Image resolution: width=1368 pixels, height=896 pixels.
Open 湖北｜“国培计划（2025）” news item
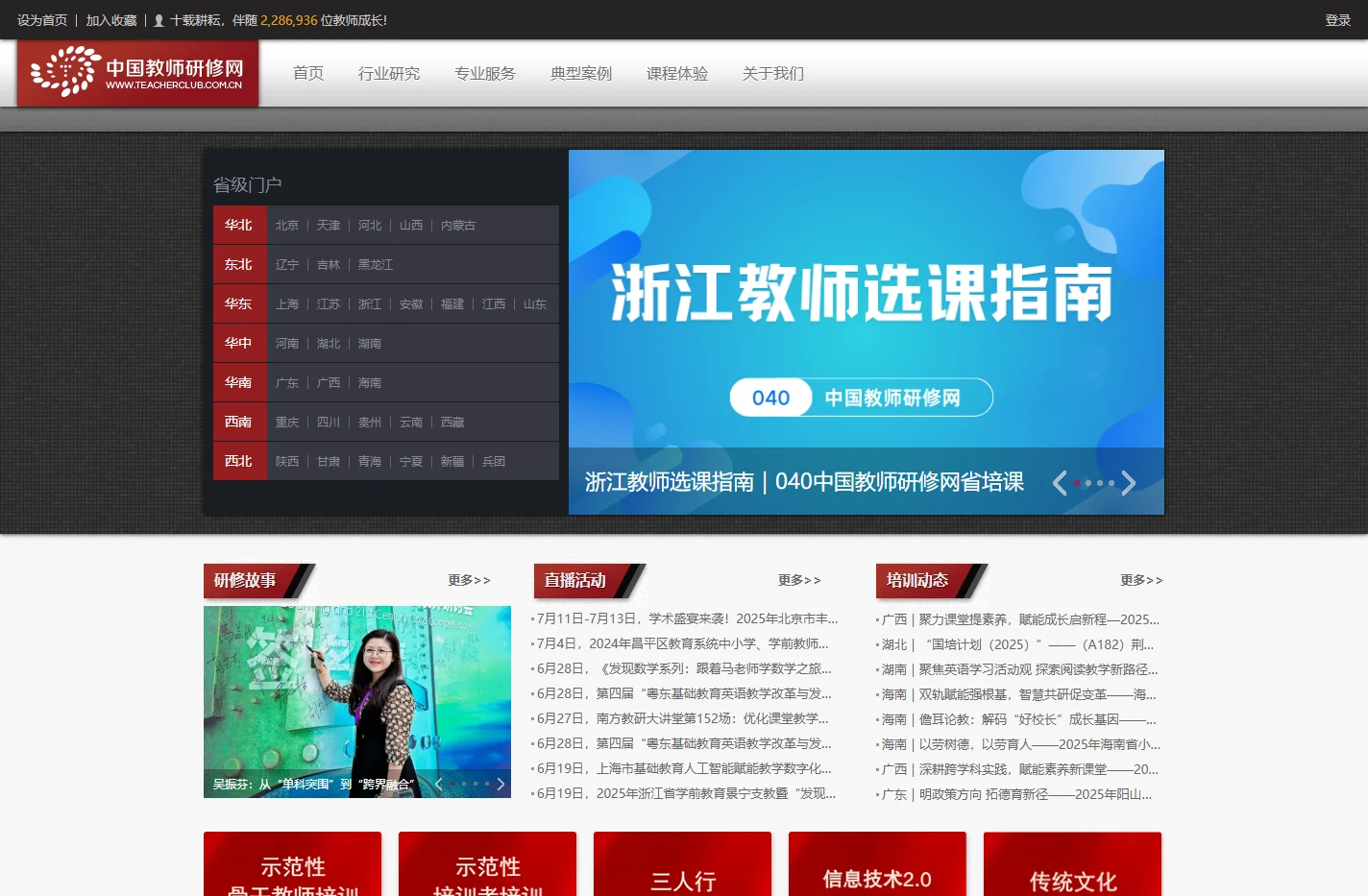point(1017,644)
